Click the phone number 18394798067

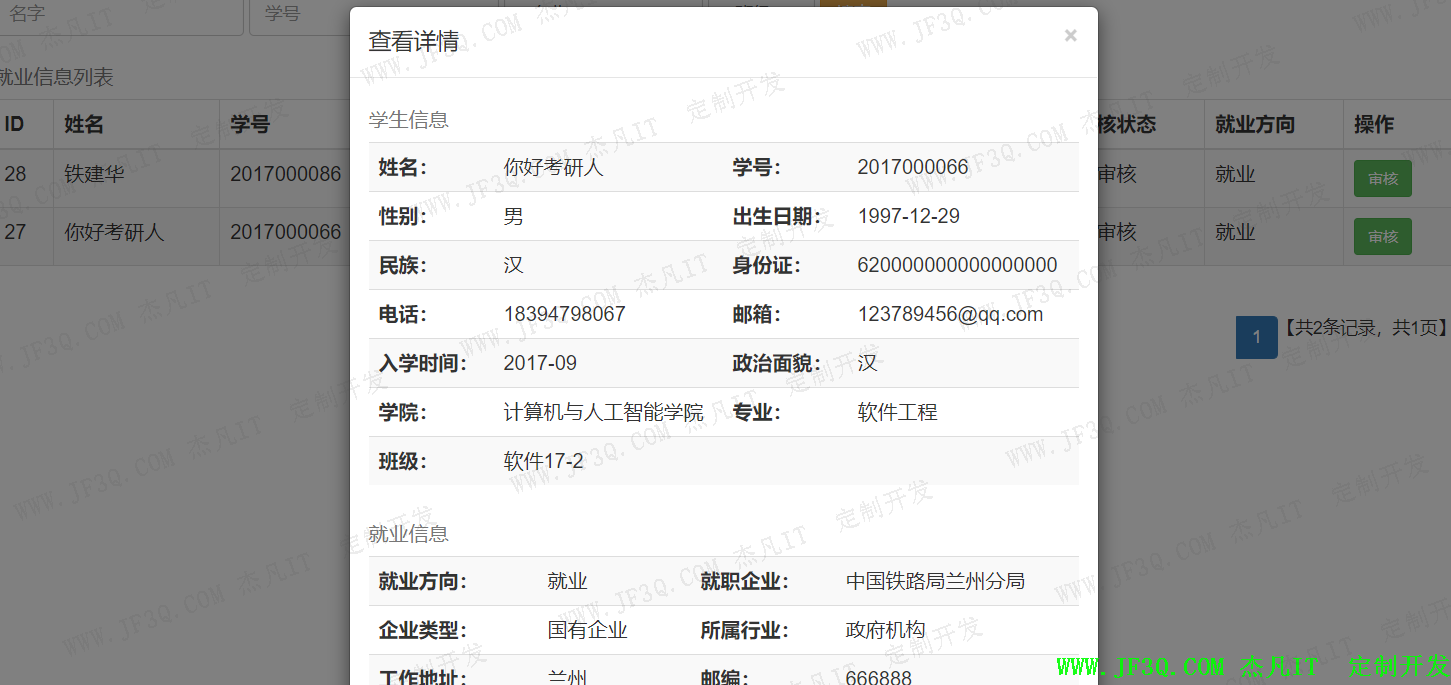coord(564,314)
